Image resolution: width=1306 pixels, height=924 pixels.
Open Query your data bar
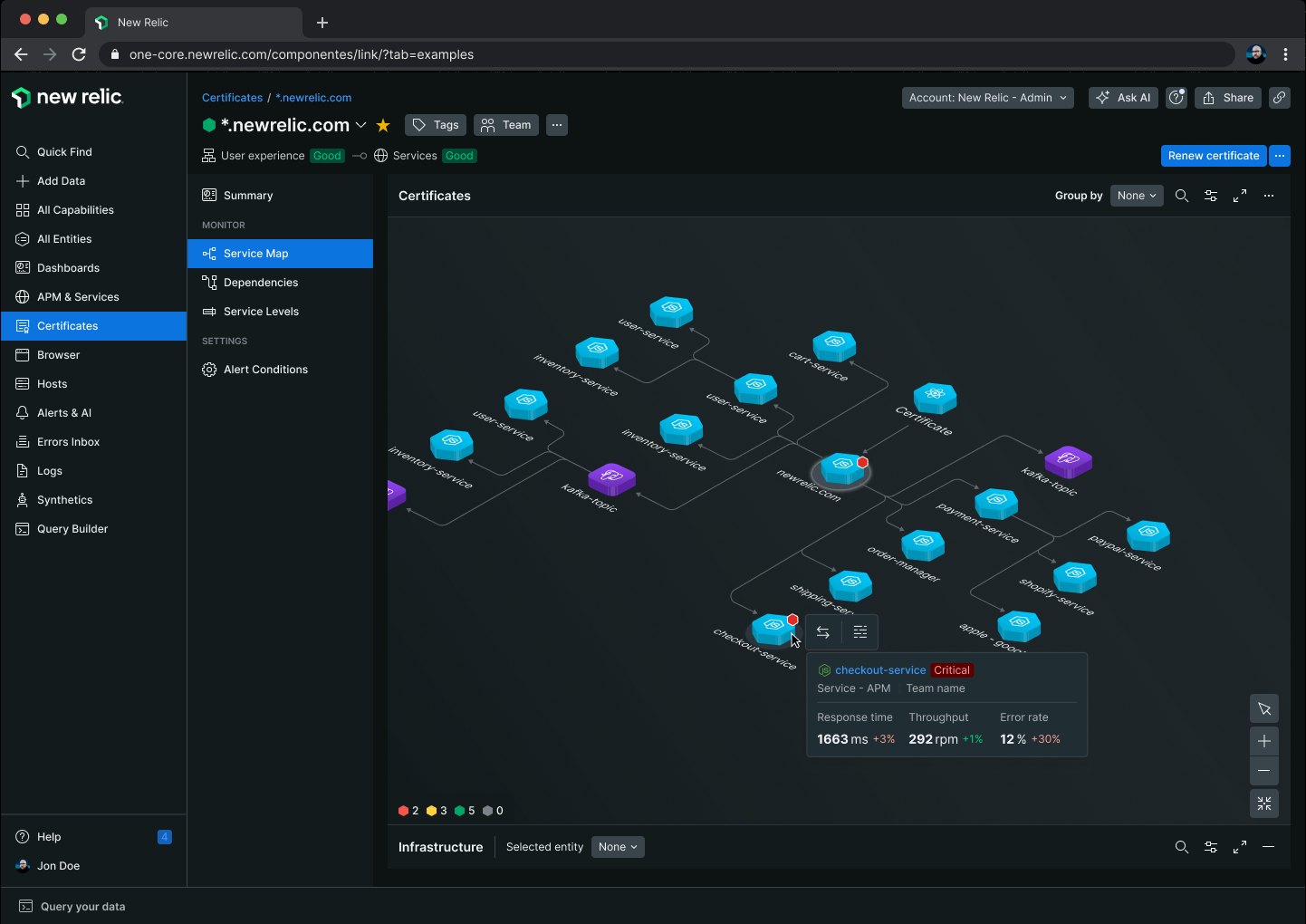click(72, 906)
